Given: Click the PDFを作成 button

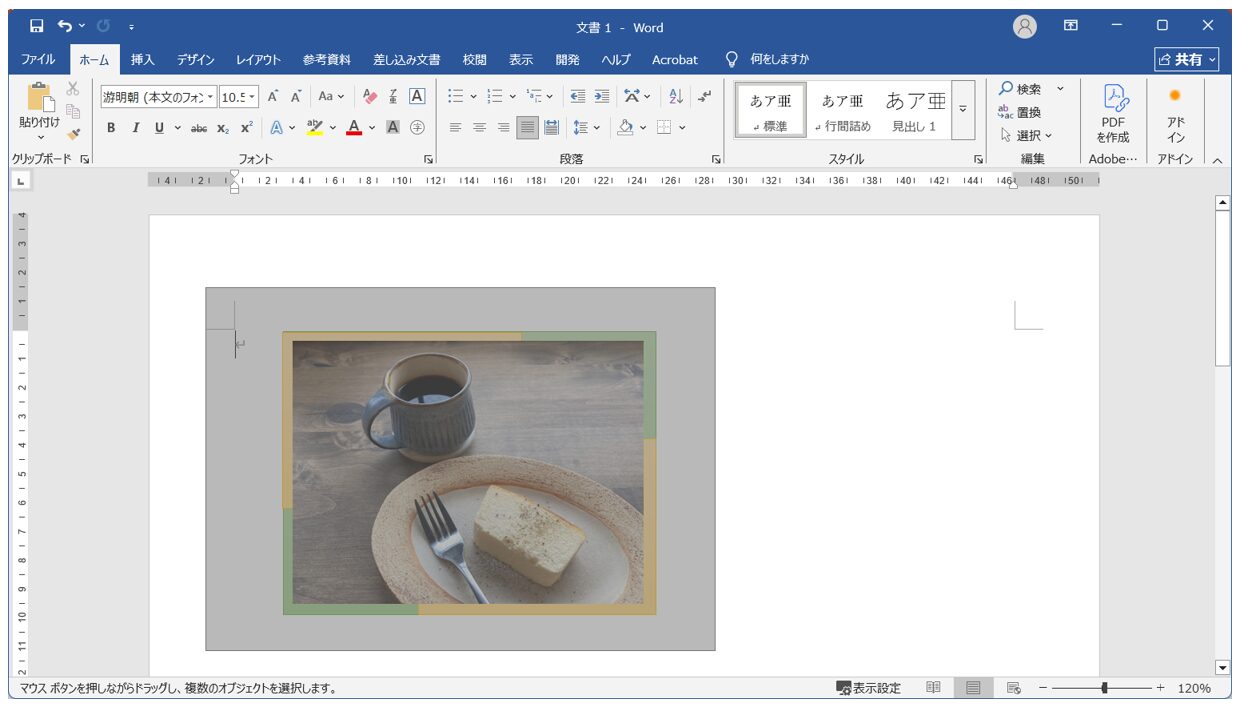Looking at the screenshot, I should (x=1113, y=113).
